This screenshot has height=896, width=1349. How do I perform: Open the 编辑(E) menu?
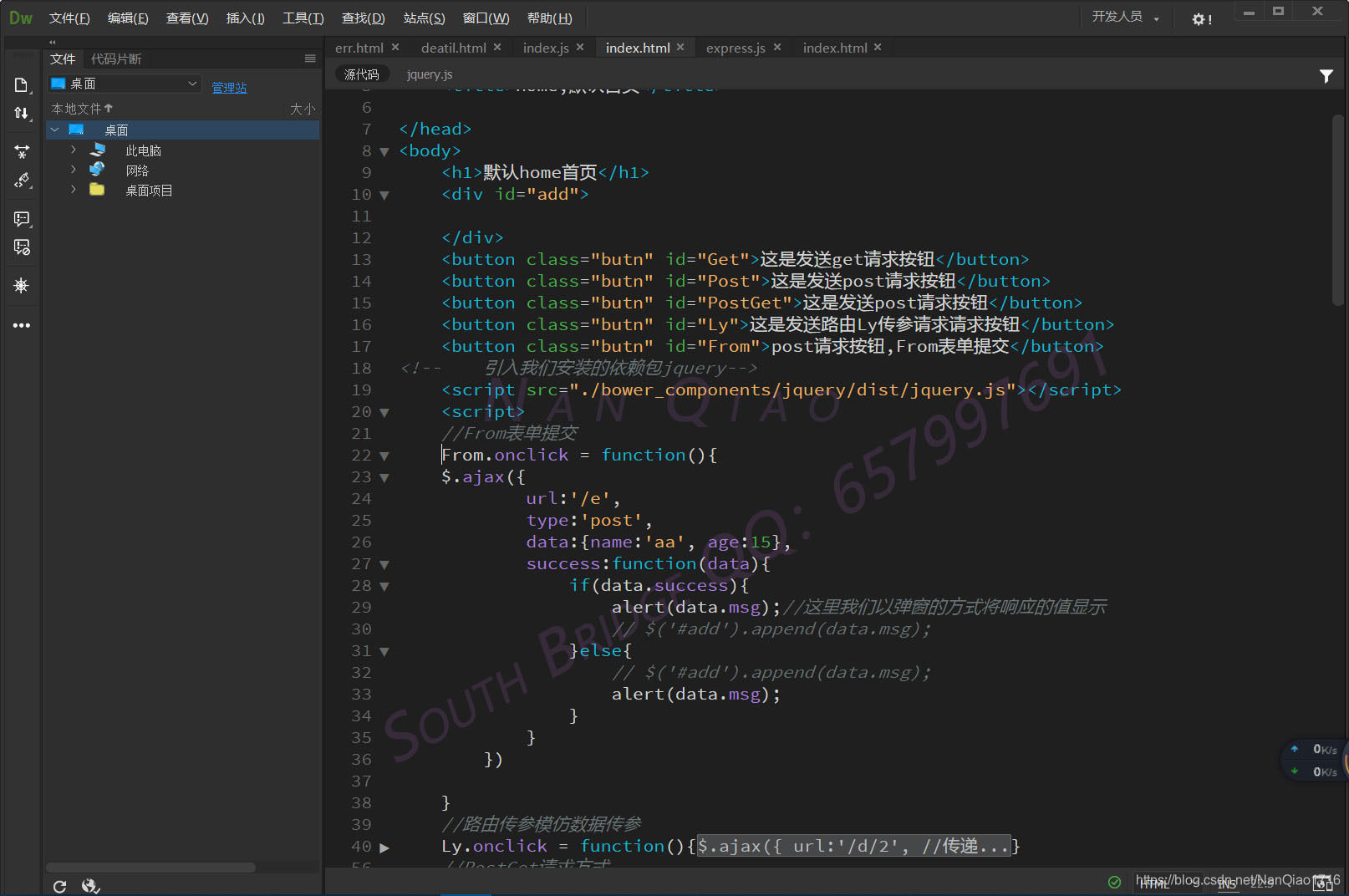(128, 18)
